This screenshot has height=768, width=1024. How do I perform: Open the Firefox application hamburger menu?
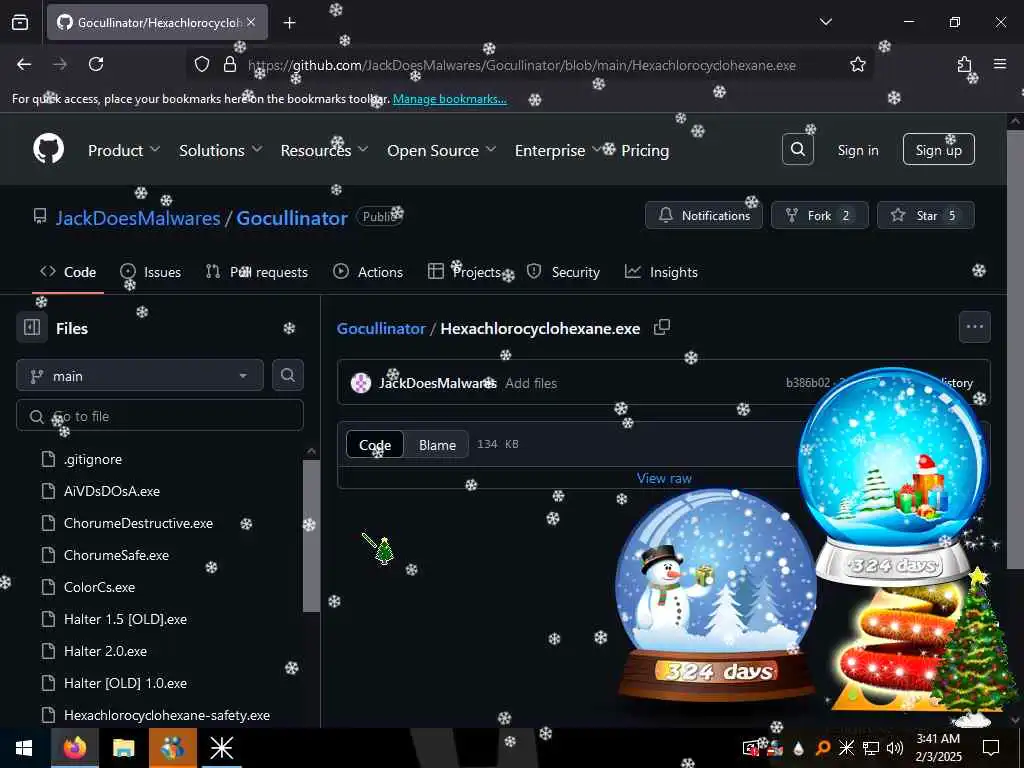[999, 64]
